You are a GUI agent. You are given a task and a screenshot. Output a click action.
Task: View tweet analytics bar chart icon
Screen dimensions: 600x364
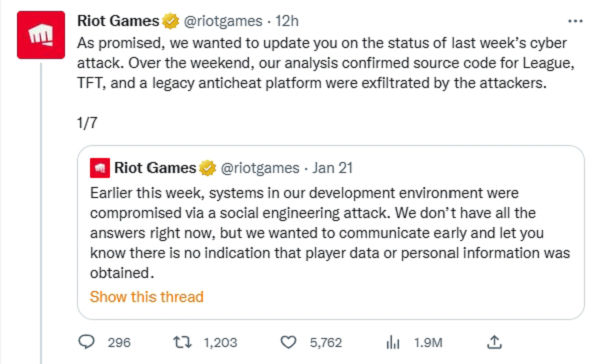393,342
